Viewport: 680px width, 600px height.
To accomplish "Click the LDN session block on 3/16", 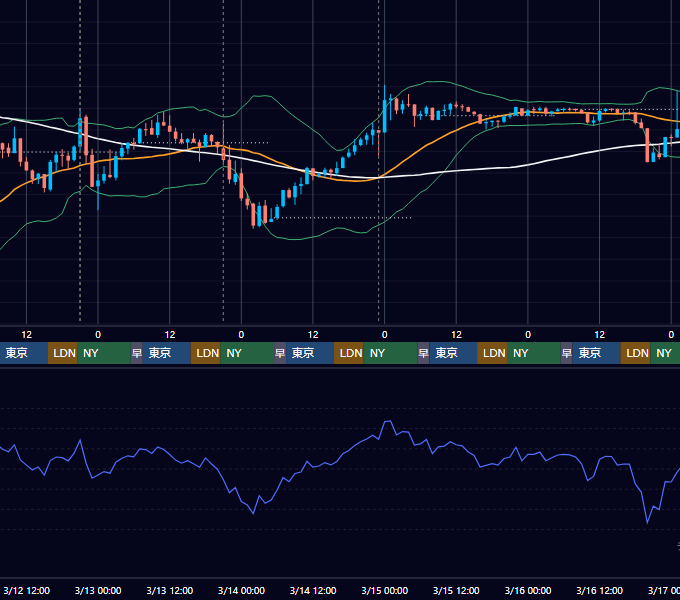I will point(635,353).
